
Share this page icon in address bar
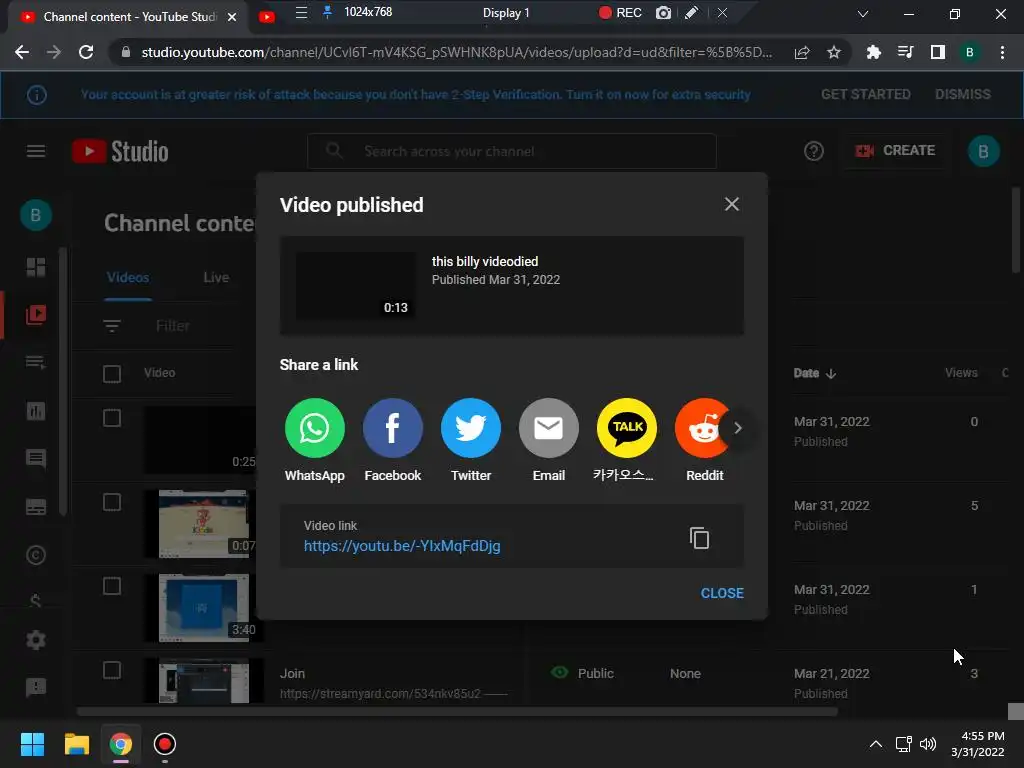(x=802, y=52)
